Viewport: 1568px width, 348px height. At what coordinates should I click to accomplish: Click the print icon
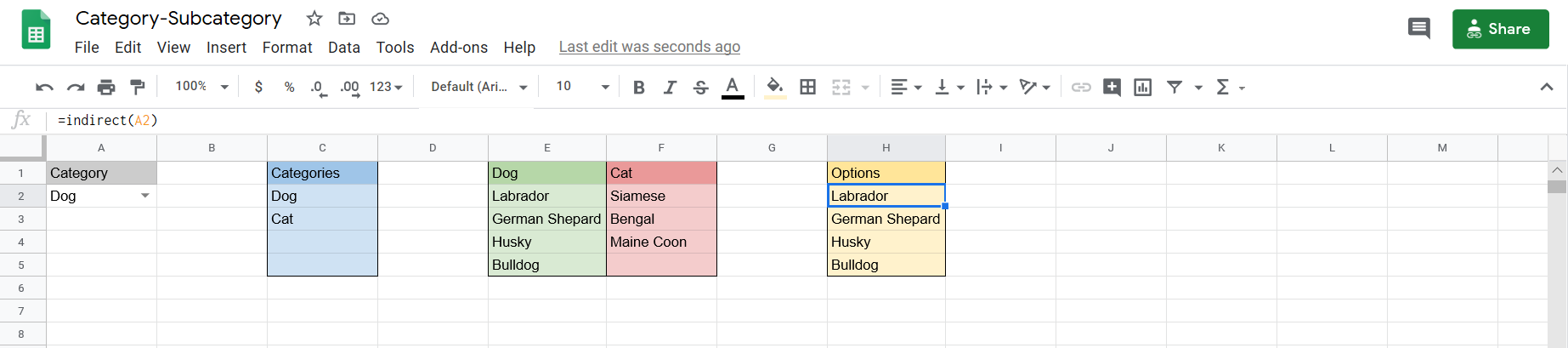point(106,87)
